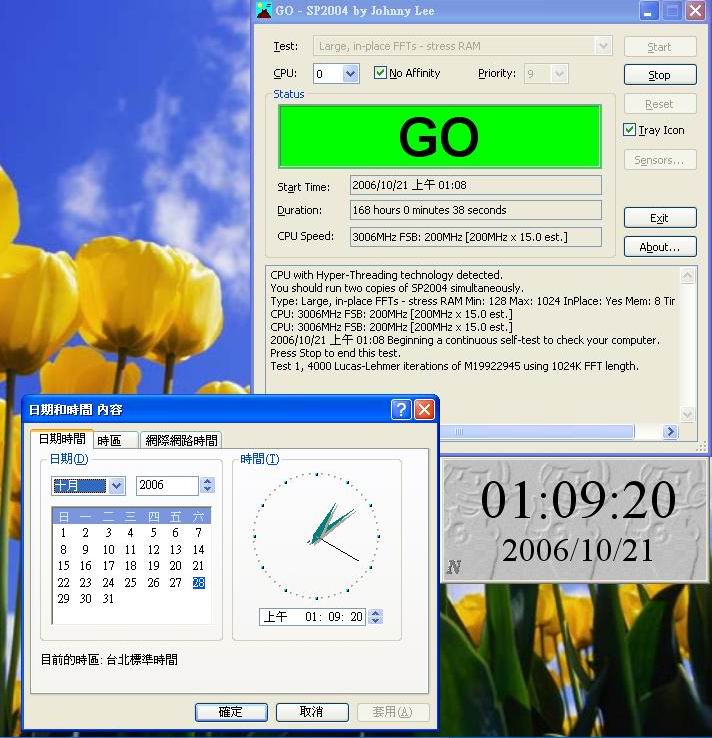Image resolution: width=712 pixels, height=738 pixels.
Task: Cancel with the 取消 button
Action: pos(312,712)
